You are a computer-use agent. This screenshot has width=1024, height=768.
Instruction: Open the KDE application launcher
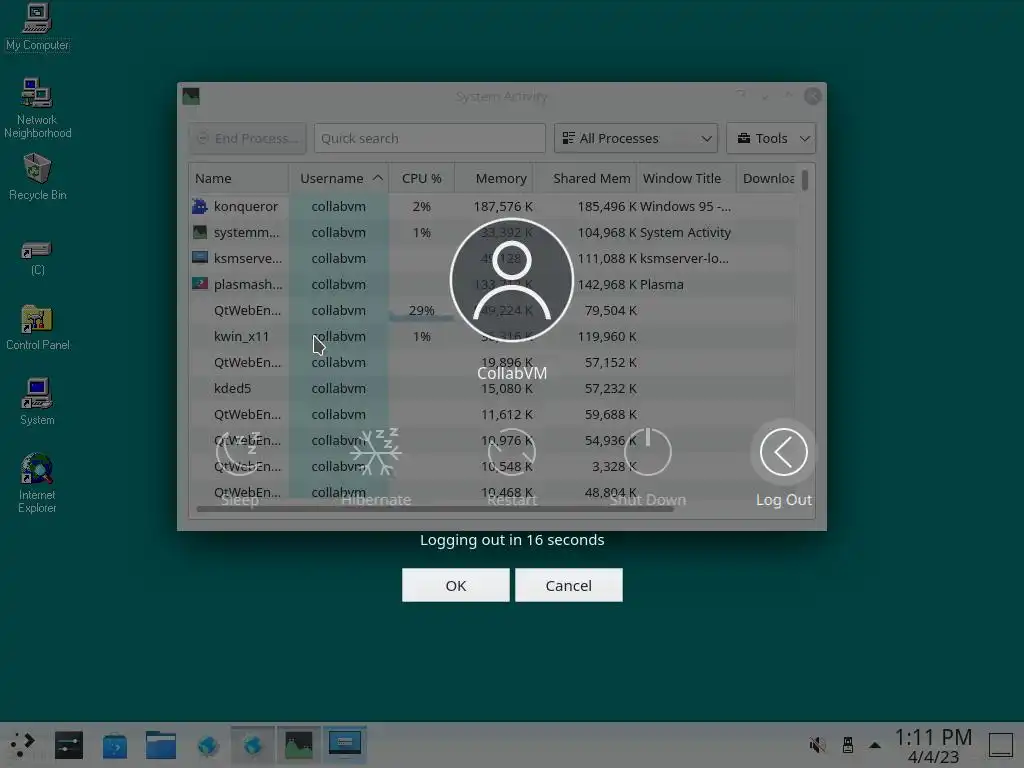coord(22,744)
